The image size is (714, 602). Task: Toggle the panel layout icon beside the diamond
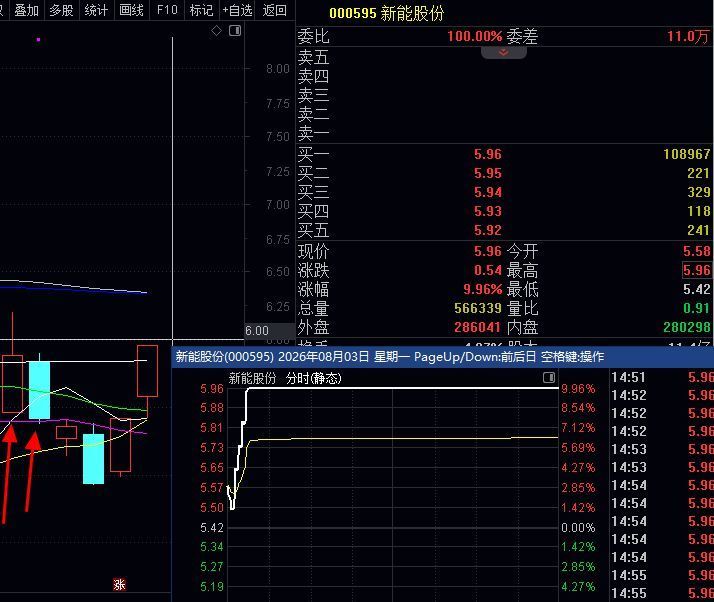(235, 31)
